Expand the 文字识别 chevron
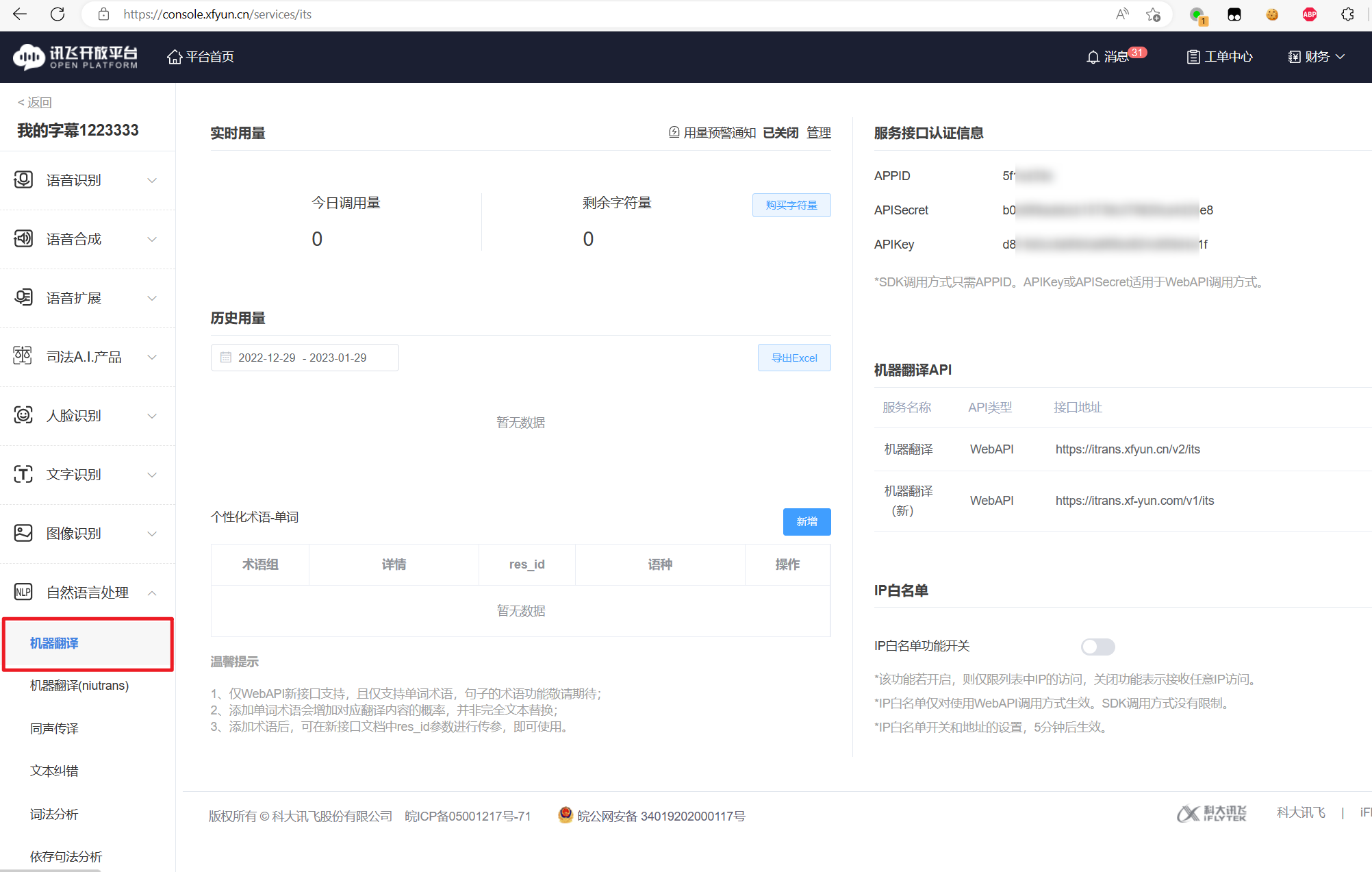This screenshot has width=1372, height=872. pos(152,475)
